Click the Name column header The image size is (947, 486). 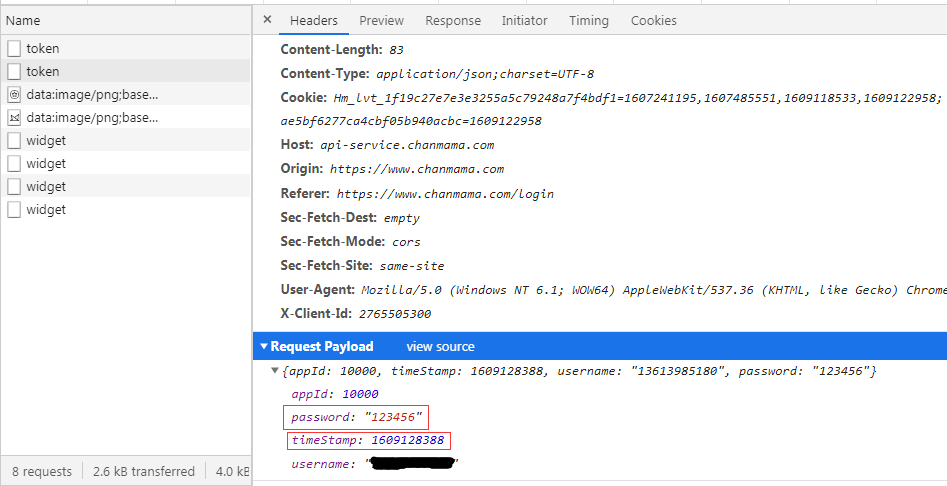tap(126, 21)
